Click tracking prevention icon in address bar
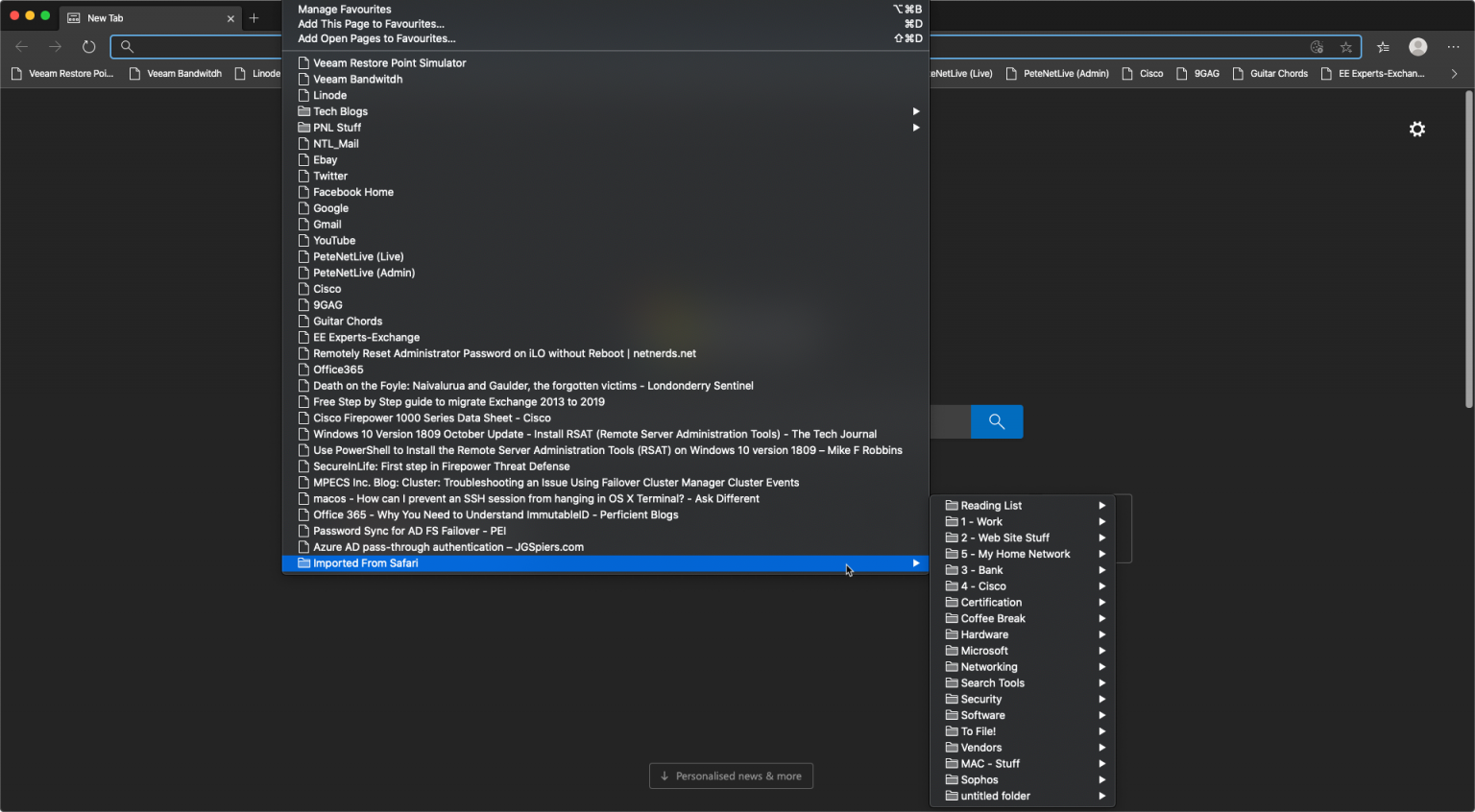Screen dimensions: 1475x812 click(1317, 46)
